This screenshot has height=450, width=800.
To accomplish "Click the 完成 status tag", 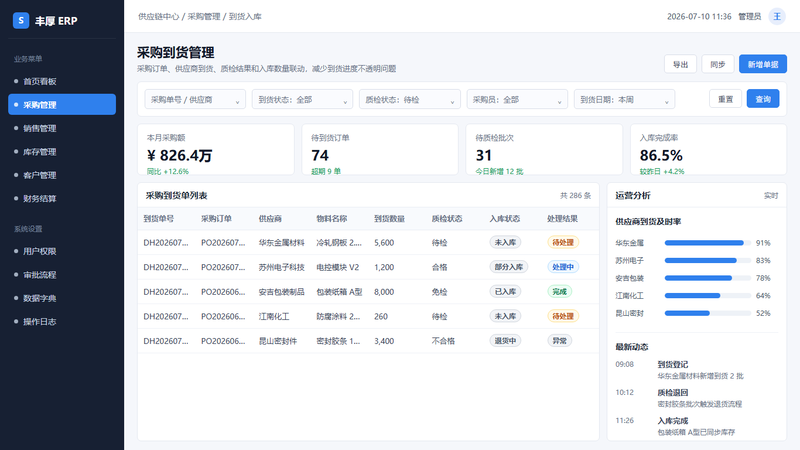I will pyautogui.click(x=559, y=292).
